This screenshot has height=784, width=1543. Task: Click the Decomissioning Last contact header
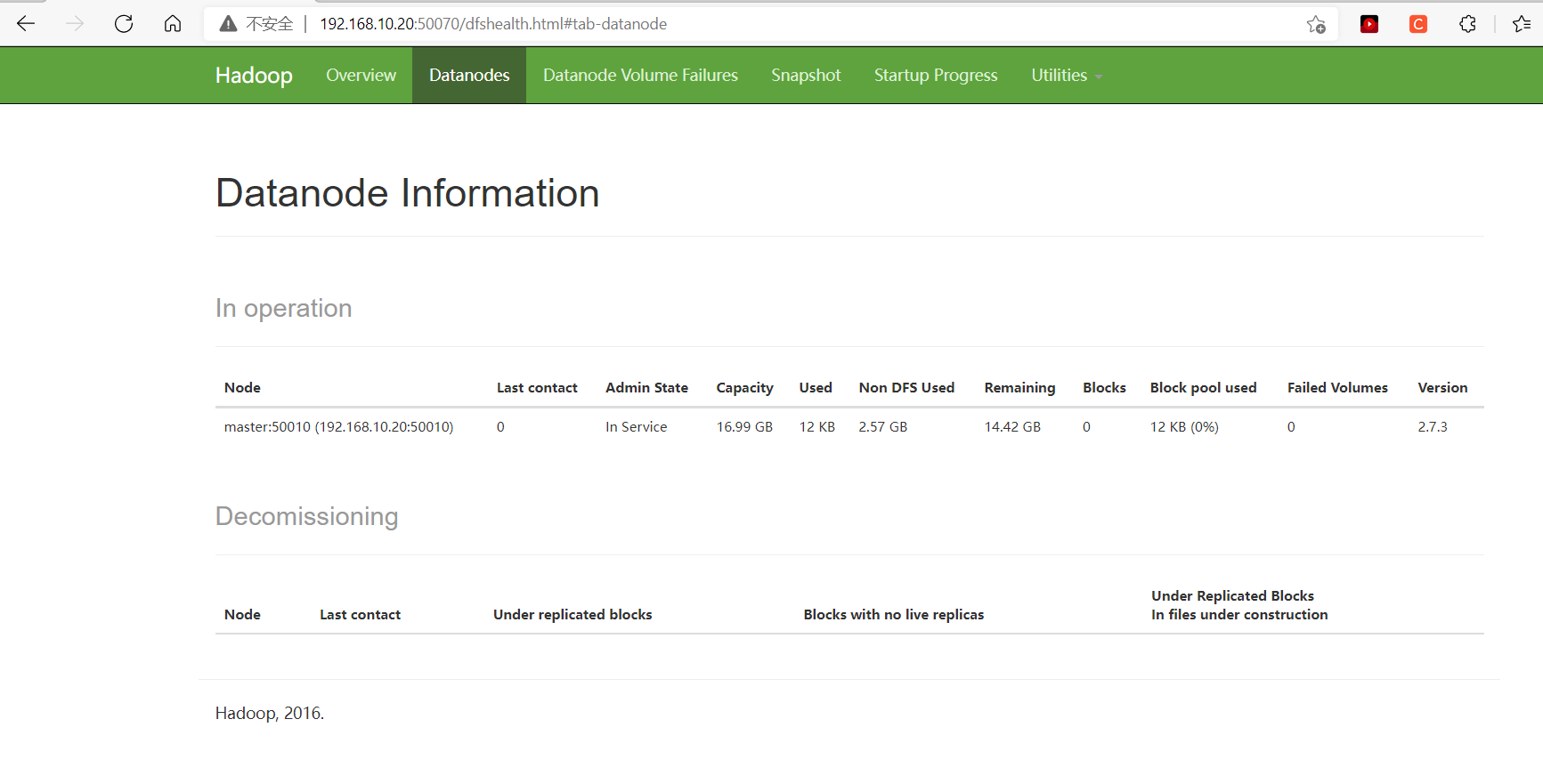[x=360, y=615]
